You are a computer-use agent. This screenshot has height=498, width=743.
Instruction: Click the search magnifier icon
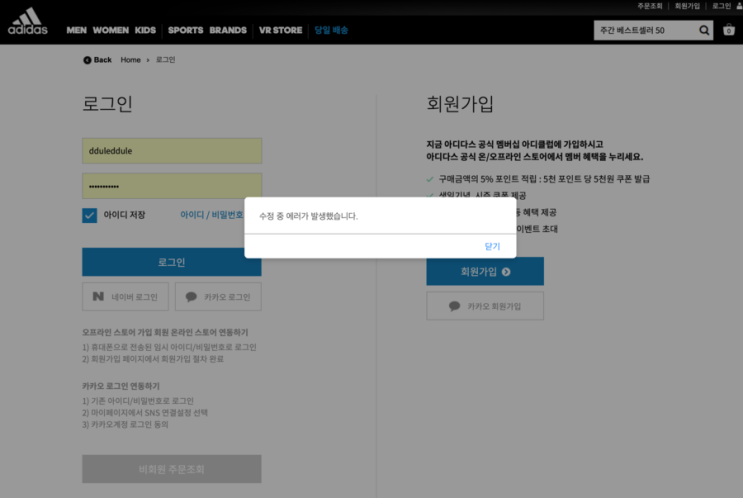click(x=704, y=30)
